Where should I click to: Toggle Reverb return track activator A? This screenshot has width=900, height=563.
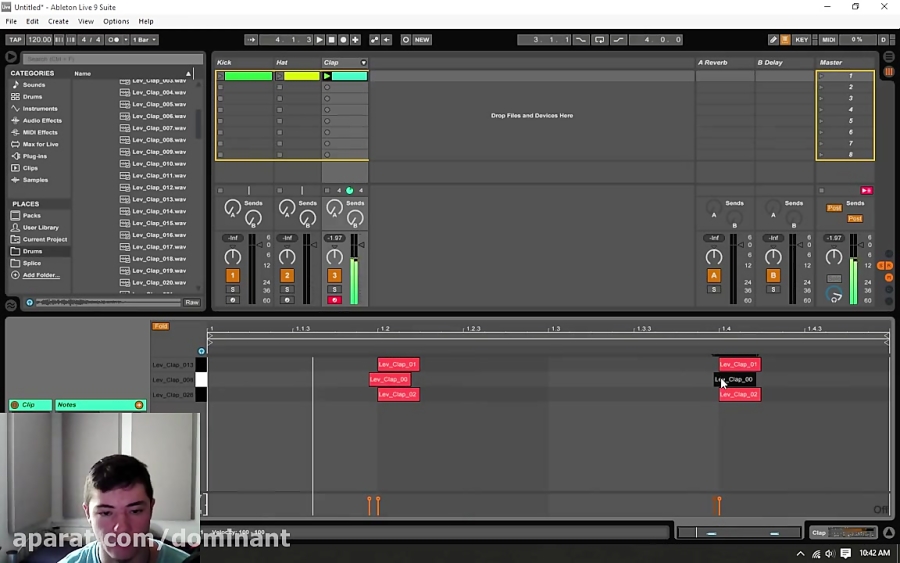click(713, 275)
